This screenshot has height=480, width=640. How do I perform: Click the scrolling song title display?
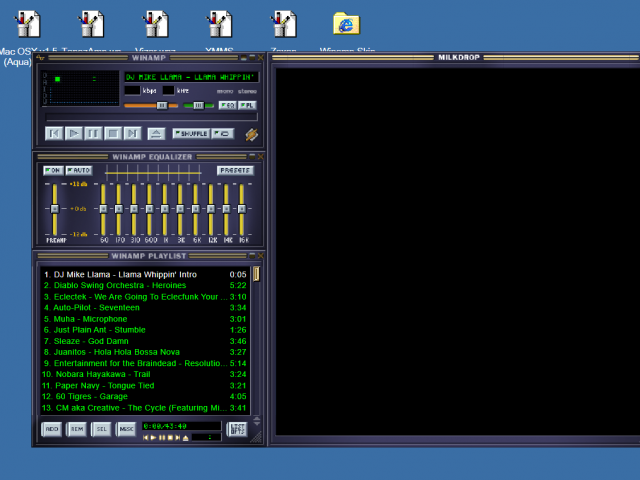click(191, 77)
